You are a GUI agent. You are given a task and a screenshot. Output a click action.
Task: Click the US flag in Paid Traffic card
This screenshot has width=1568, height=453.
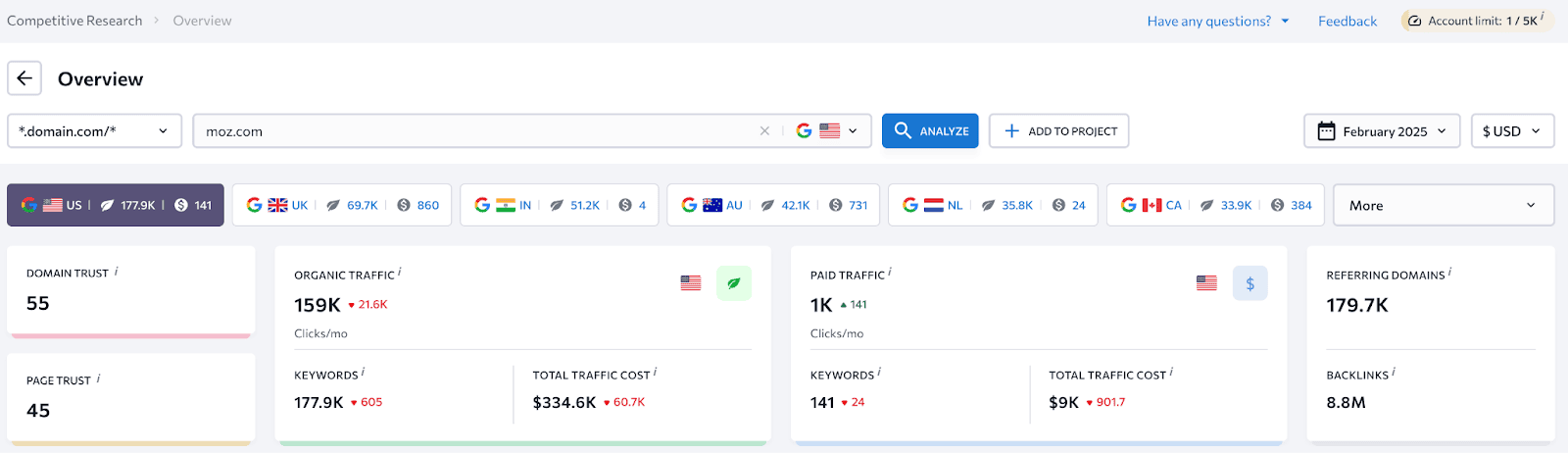pos(1206,282)
